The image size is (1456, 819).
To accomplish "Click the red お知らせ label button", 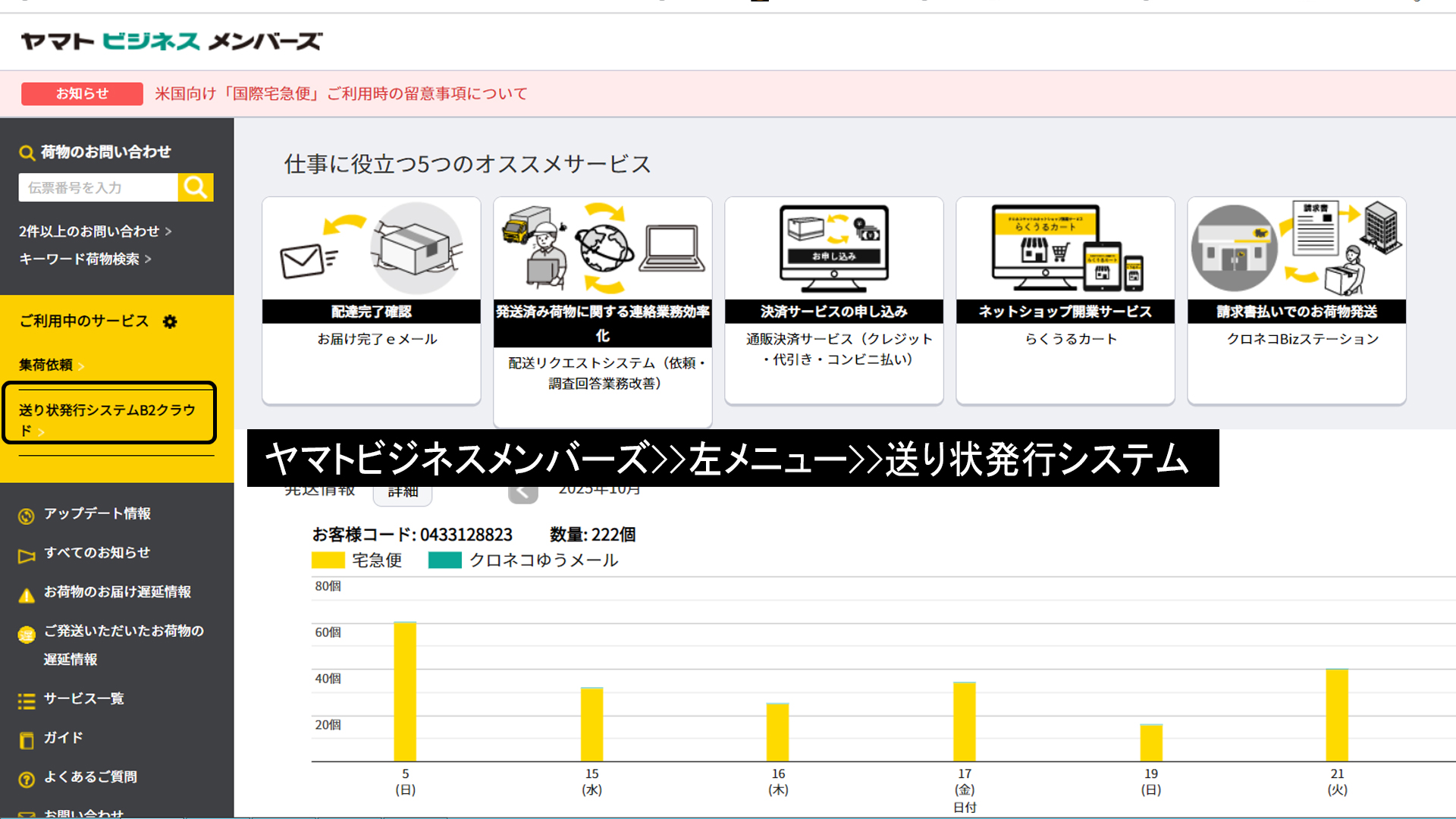I will [82, 94].
